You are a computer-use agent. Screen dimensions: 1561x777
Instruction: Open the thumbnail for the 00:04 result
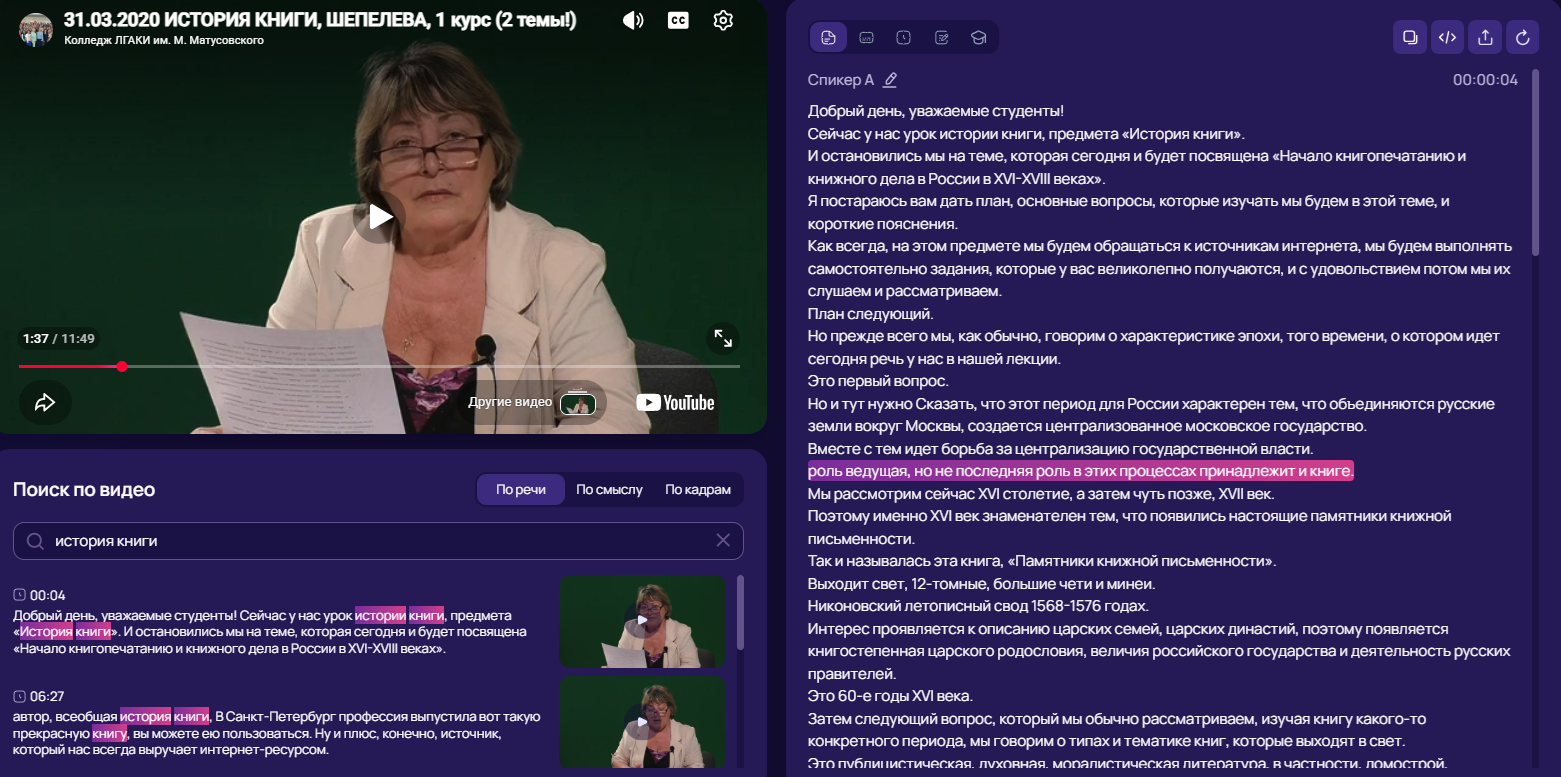click(x=643, y=622)
